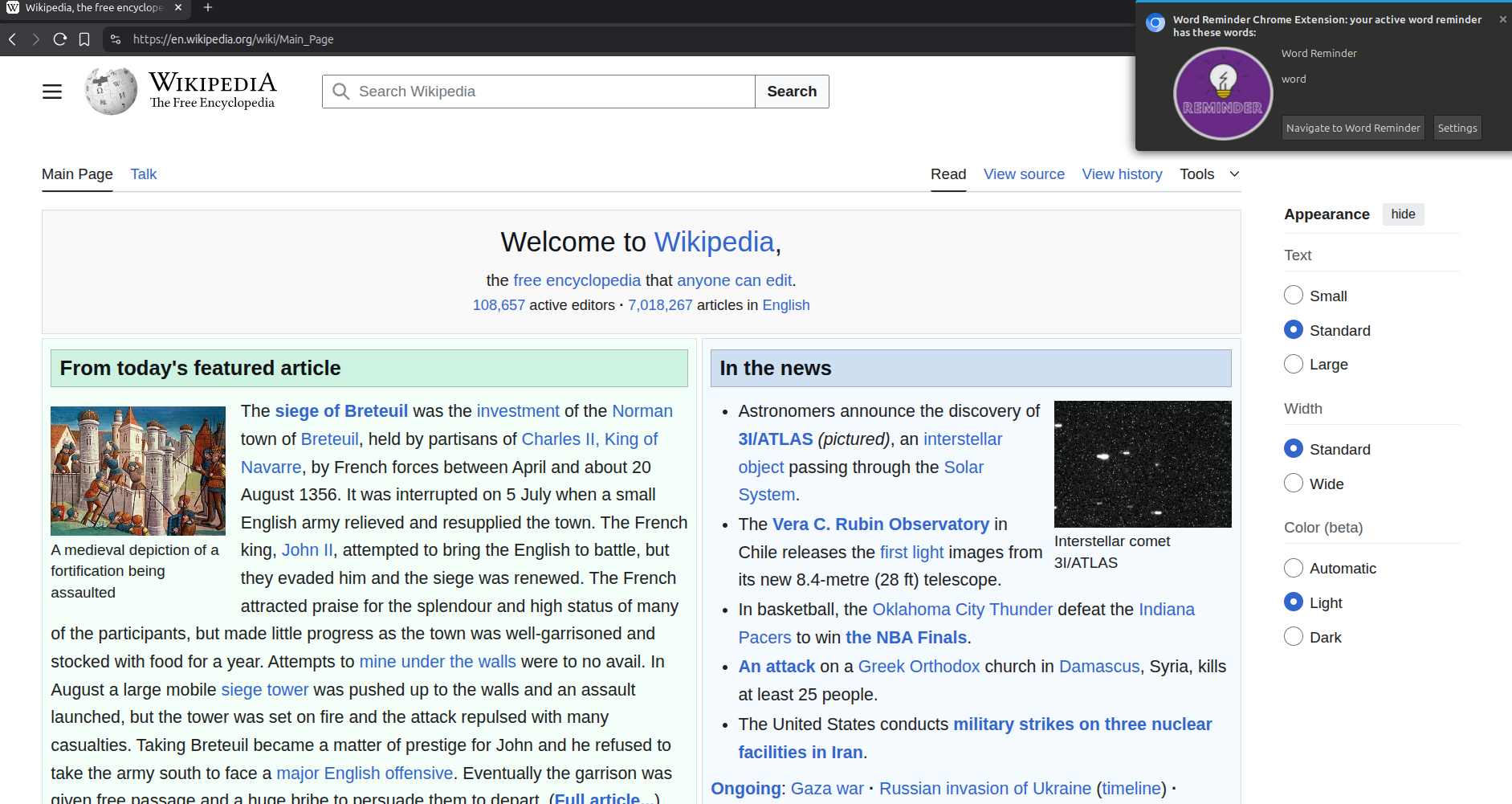Click the purple Reminder lightbulb image

[1223, 94]
